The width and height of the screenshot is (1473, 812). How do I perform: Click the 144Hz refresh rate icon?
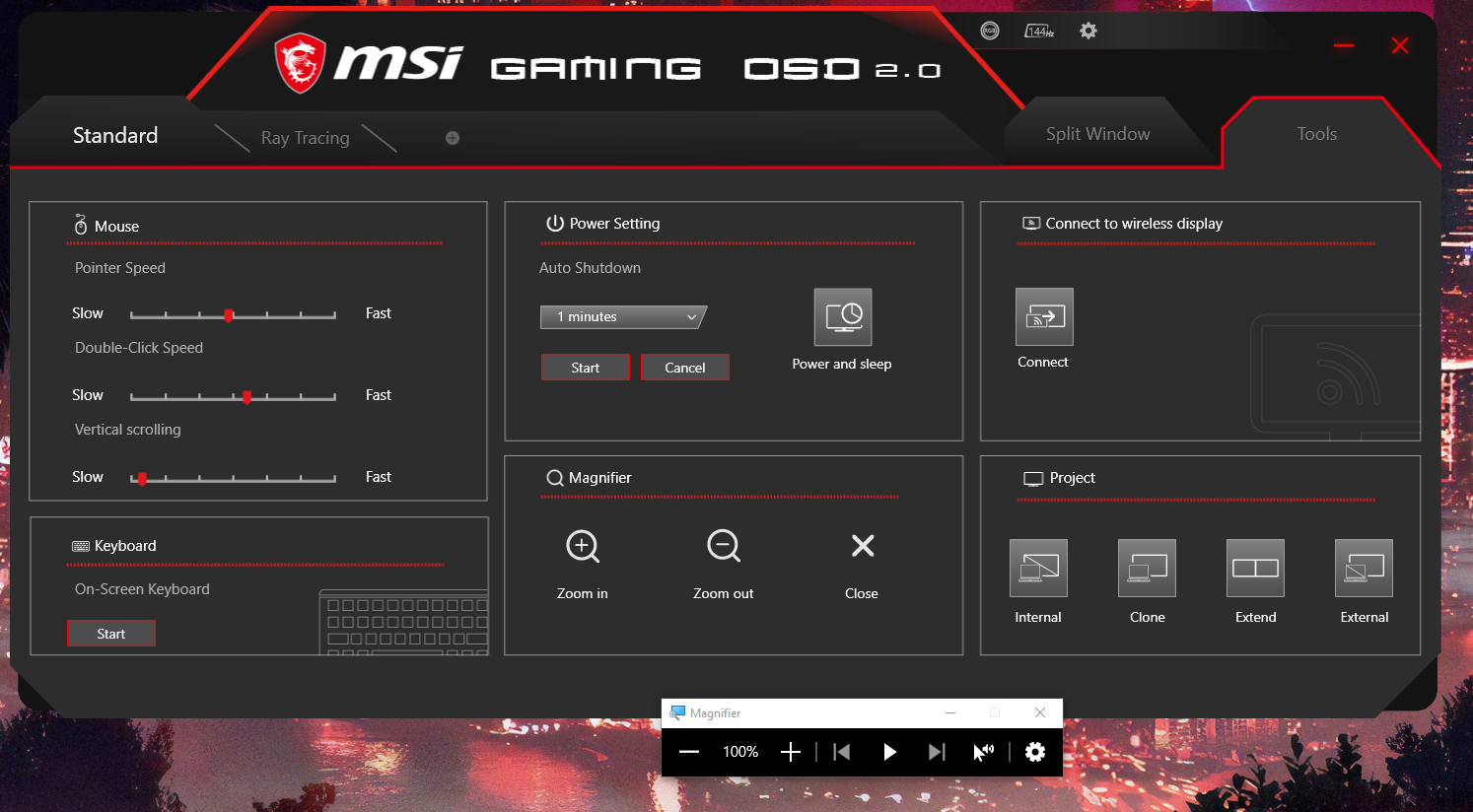(x=1039, y=31)
